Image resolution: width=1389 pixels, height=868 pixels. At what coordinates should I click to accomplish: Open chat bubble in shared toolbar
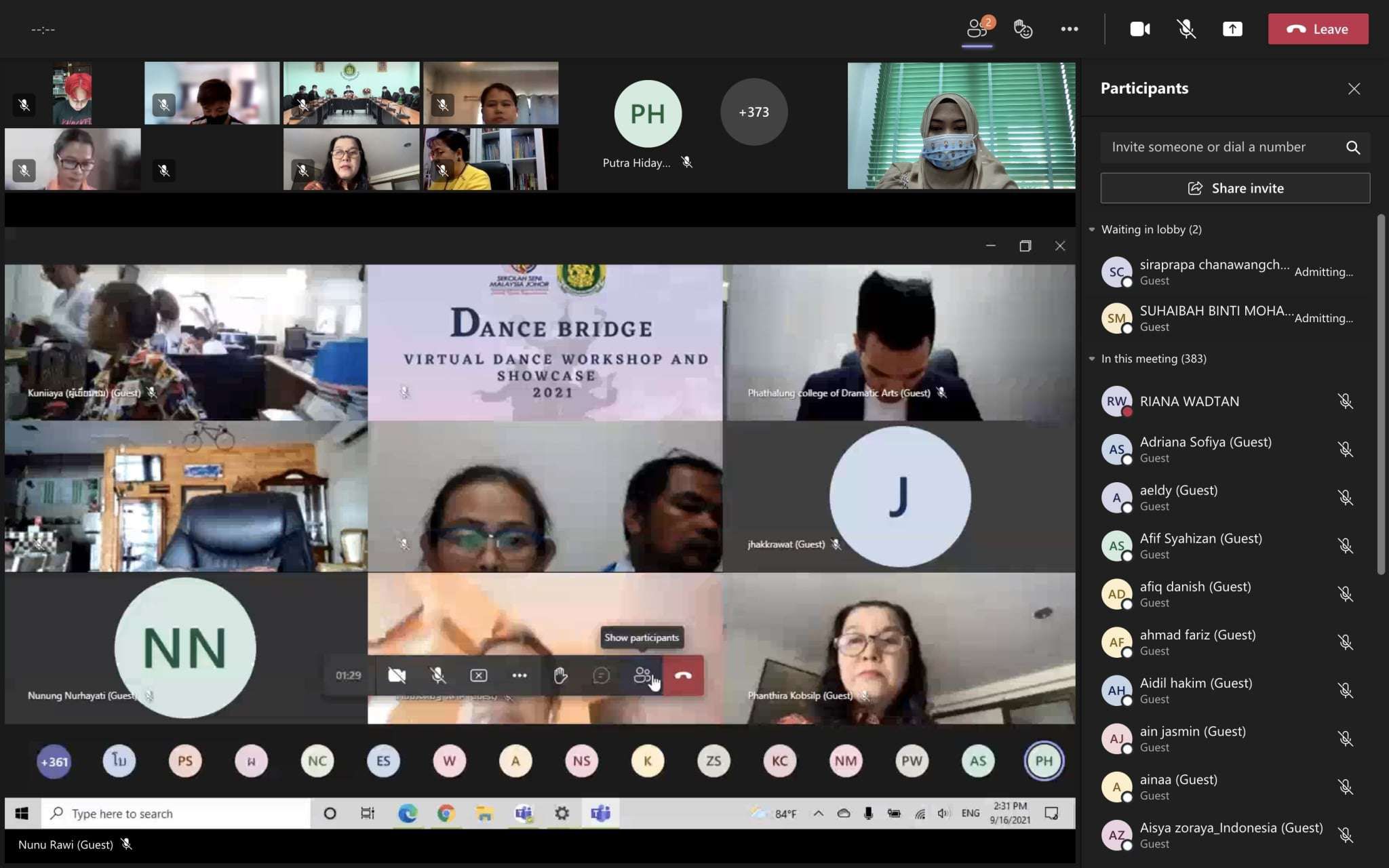tap(601, 675)
